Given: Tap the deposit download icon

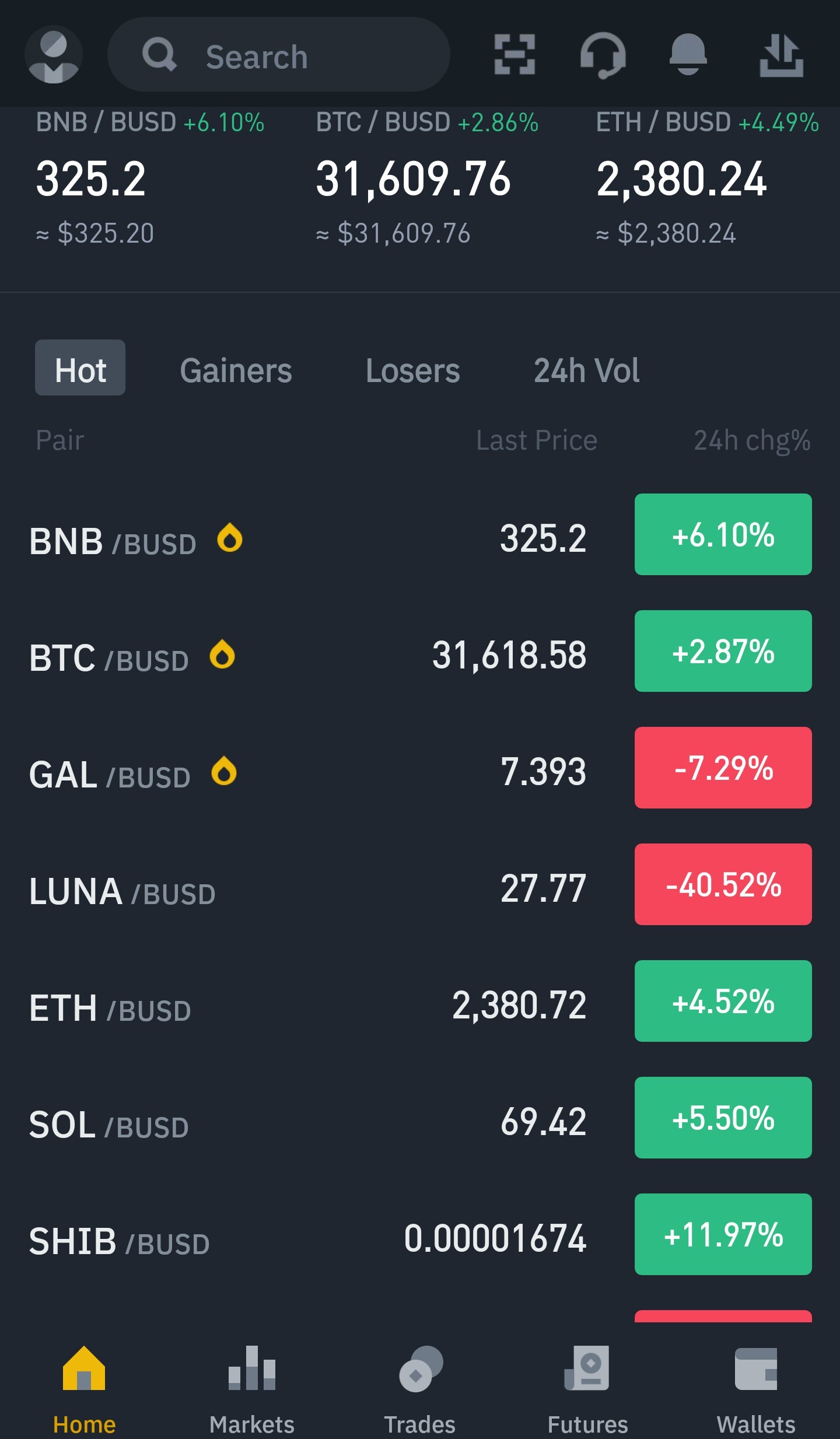Looking at the screenshot, I should point(782,55).
